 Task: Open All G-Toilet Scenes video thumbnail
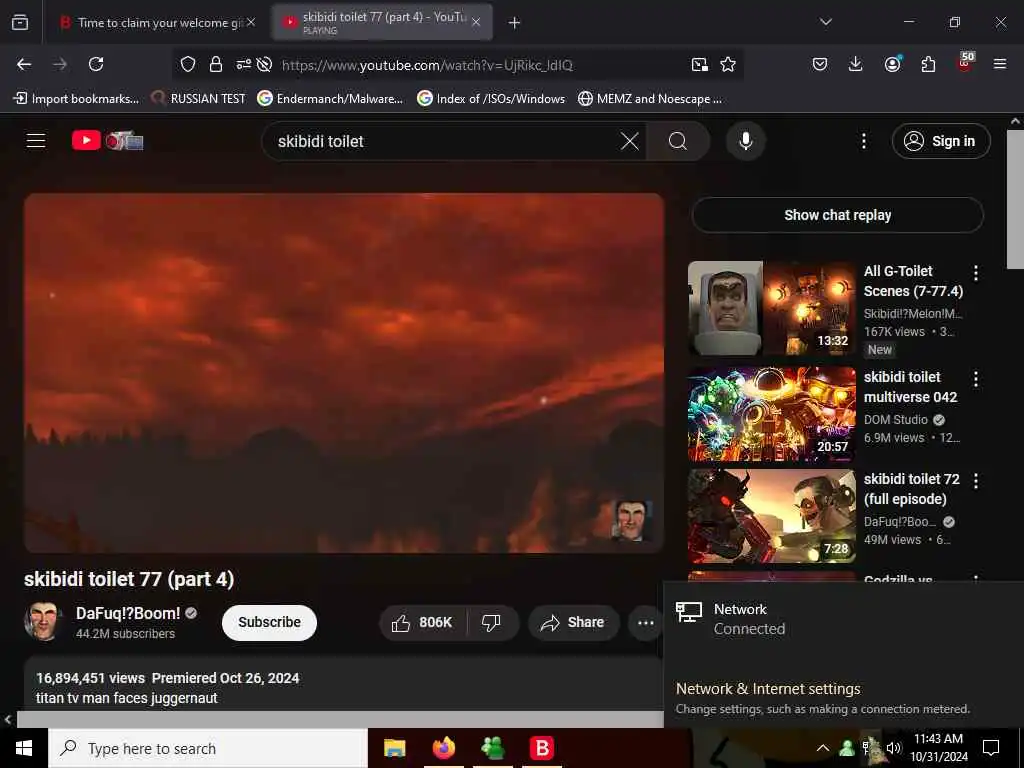tap(772, 308)
